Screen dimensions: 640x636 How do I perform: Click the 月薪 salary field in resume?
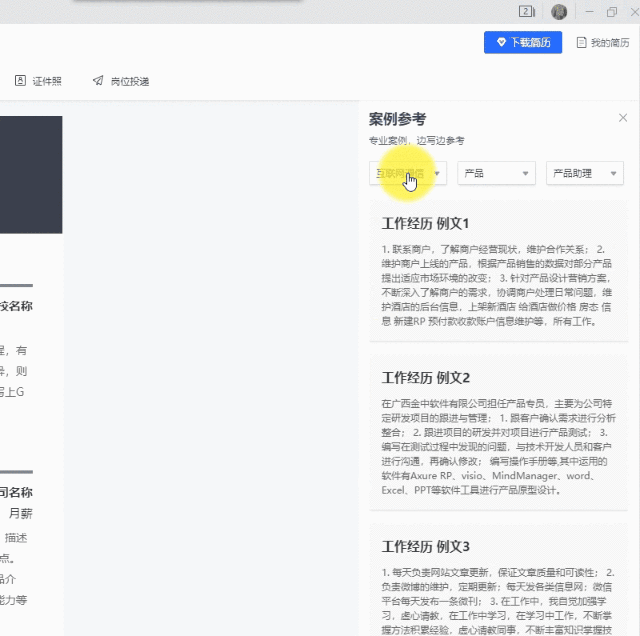tap(20, 513)
